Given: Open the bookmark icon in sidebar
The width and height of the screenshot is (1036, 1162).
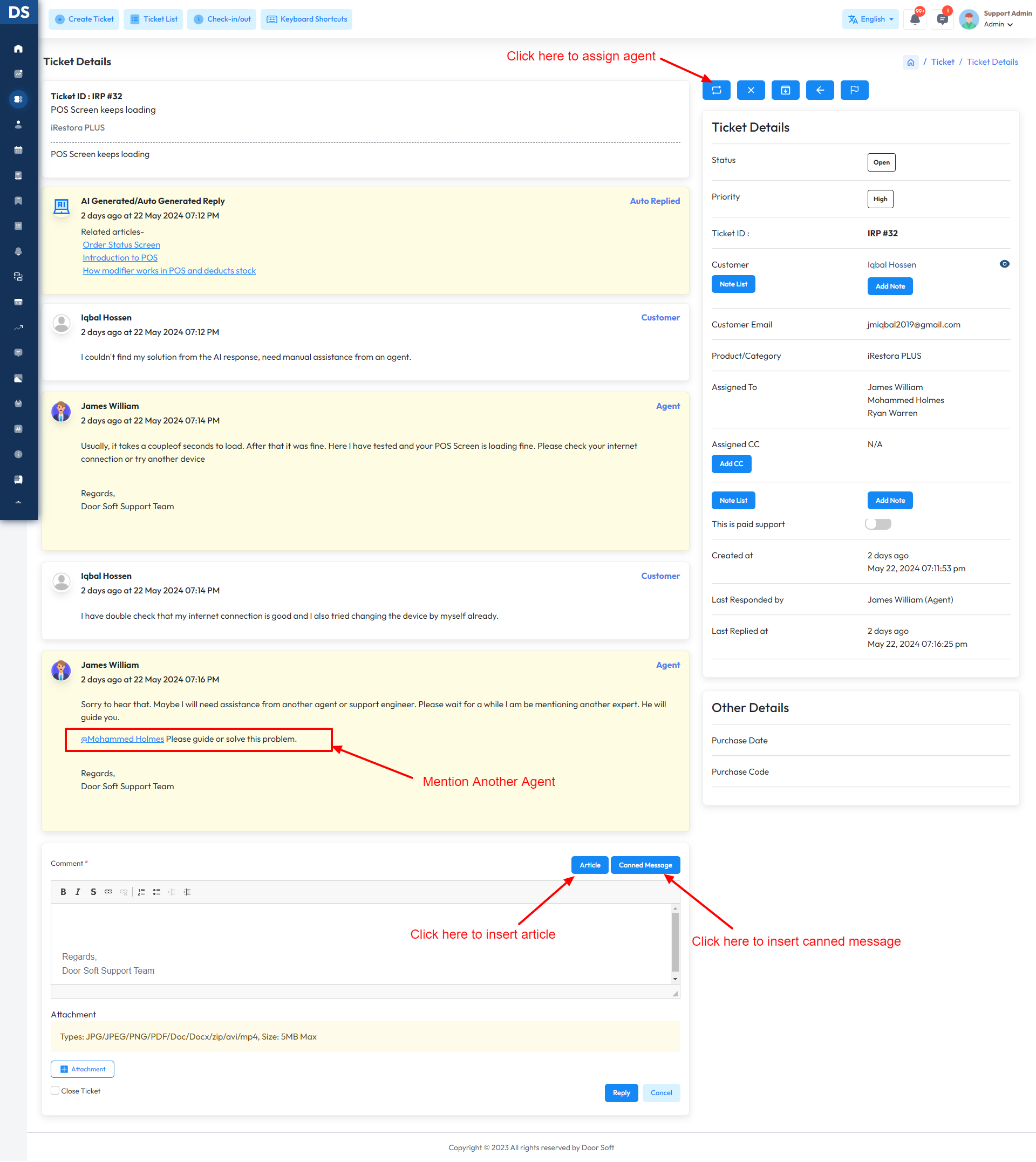Looking at the screenshot, I should pos(18,201).
